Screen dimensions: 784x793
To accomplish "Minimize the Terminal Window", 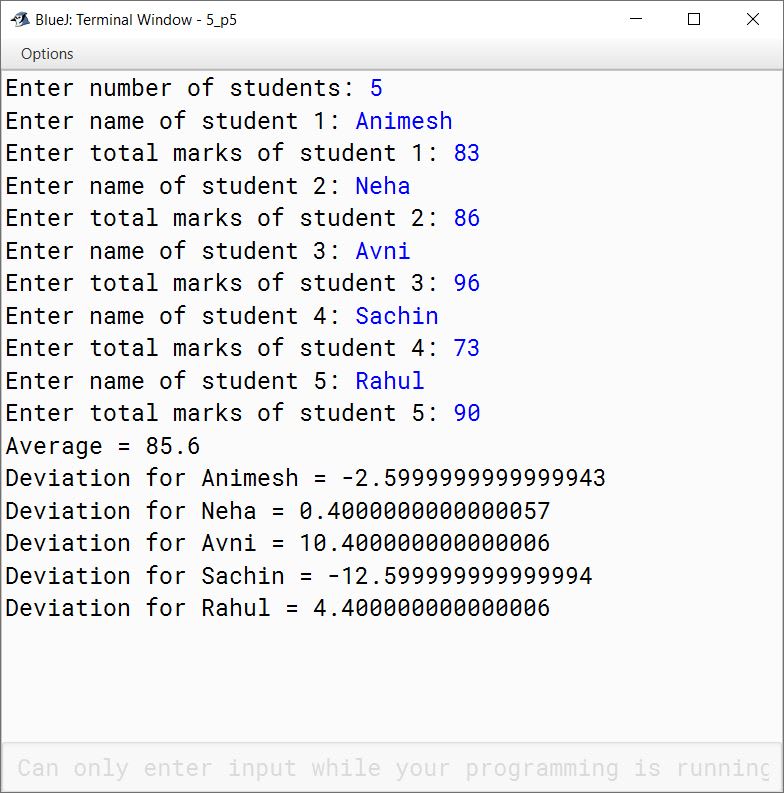I will (636, 19).
